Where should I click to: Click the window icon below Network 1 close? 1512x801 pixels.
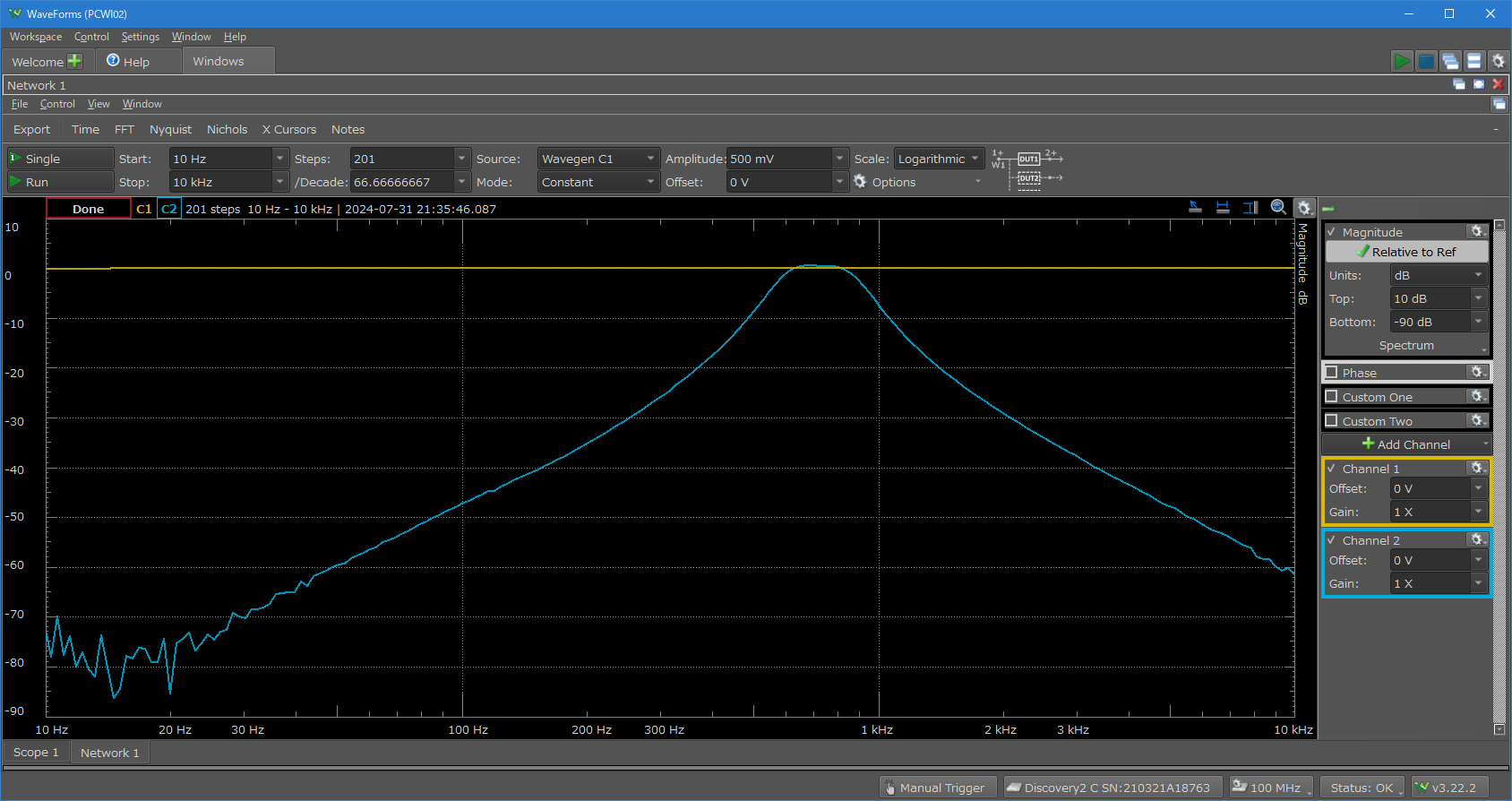point(1499,104)
